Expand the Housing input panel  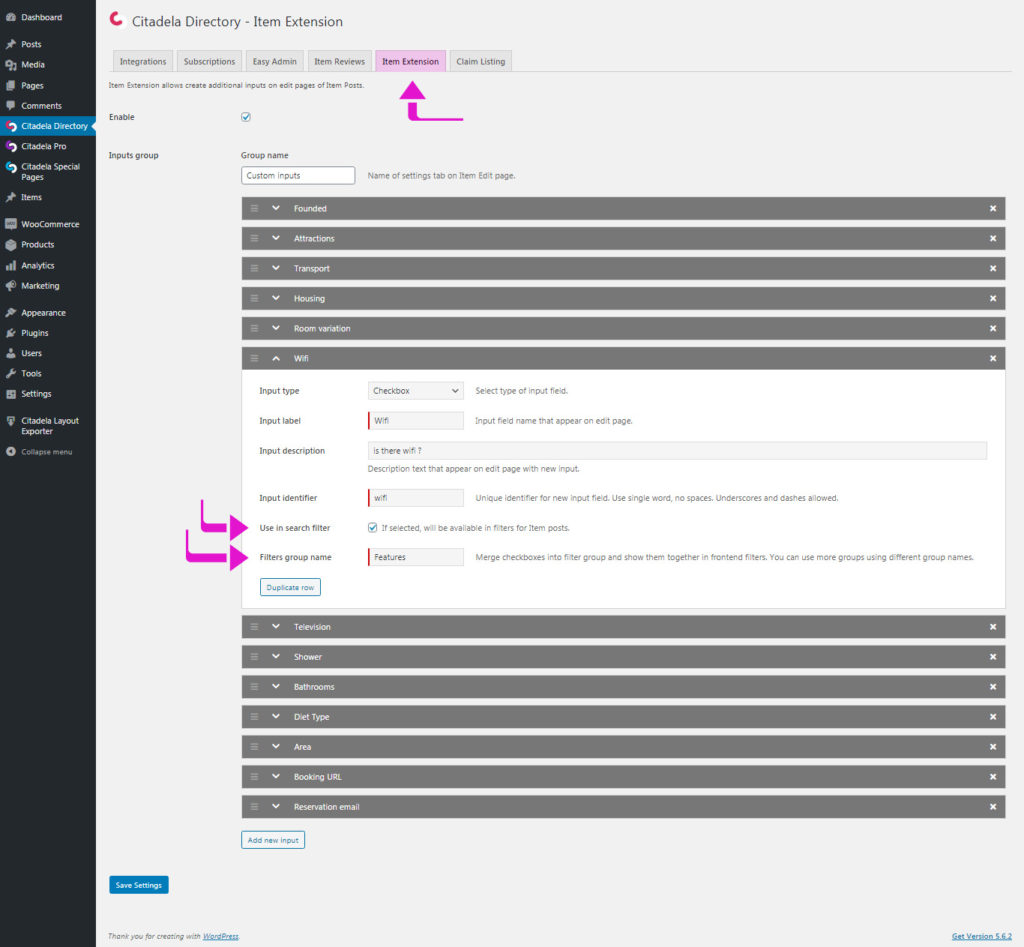[x=276, y=298]
